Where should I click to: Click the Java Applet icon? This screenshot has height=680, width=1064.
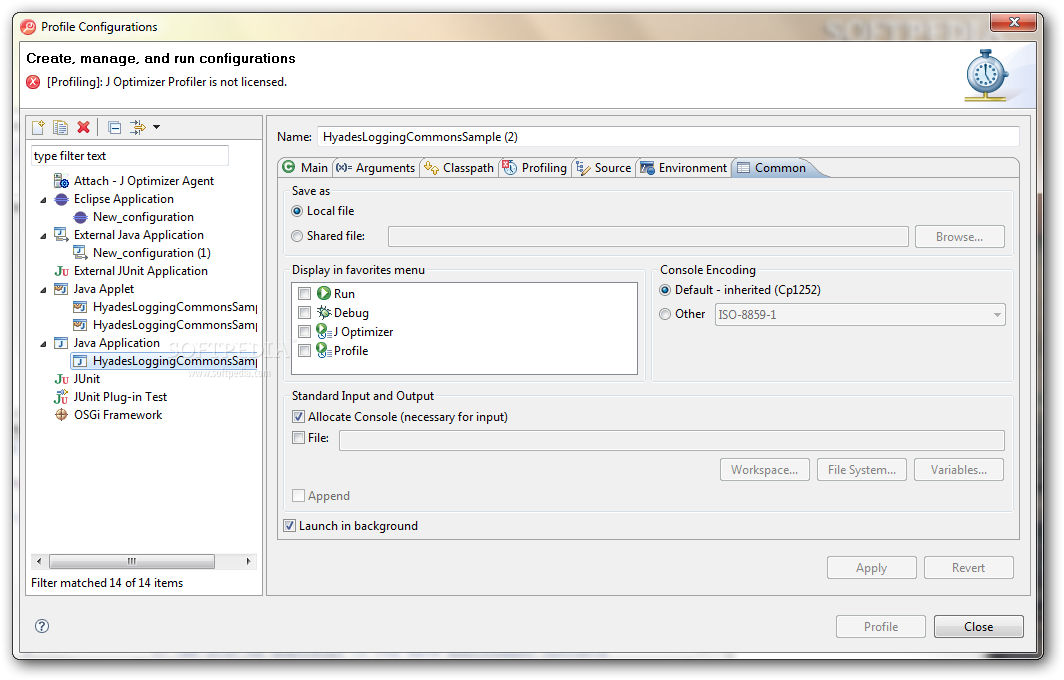pos(61,289)
